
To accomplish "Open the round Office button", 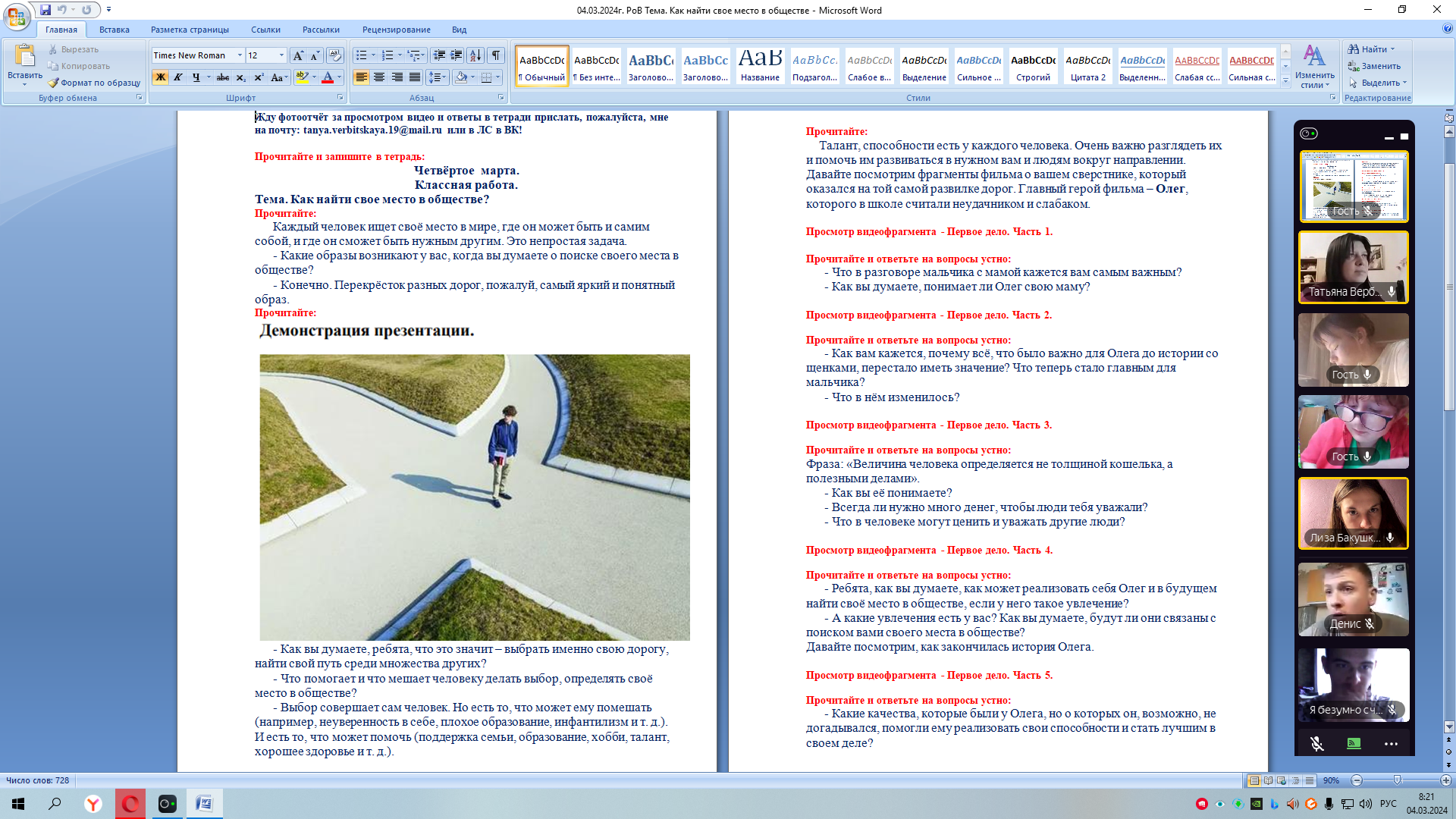I will (16, 16).
